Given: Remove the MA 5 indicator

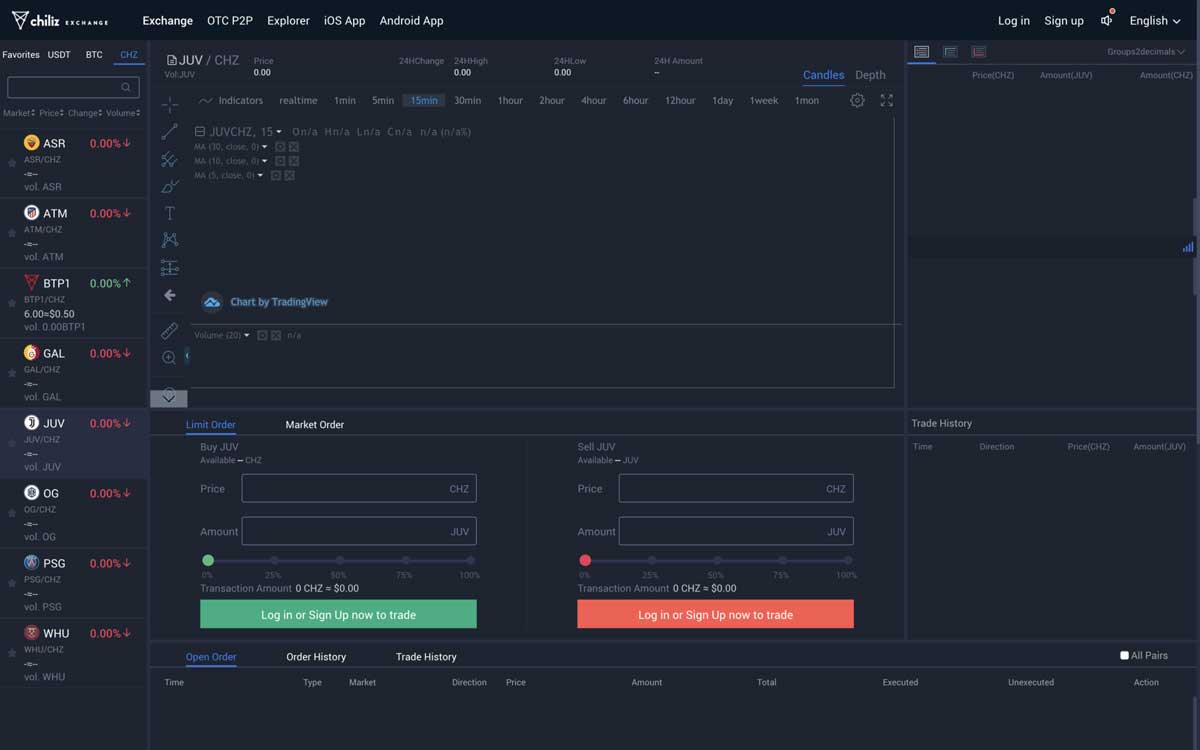Looking at the screenshot, I should pyautogui.click(x=289, y=175).
